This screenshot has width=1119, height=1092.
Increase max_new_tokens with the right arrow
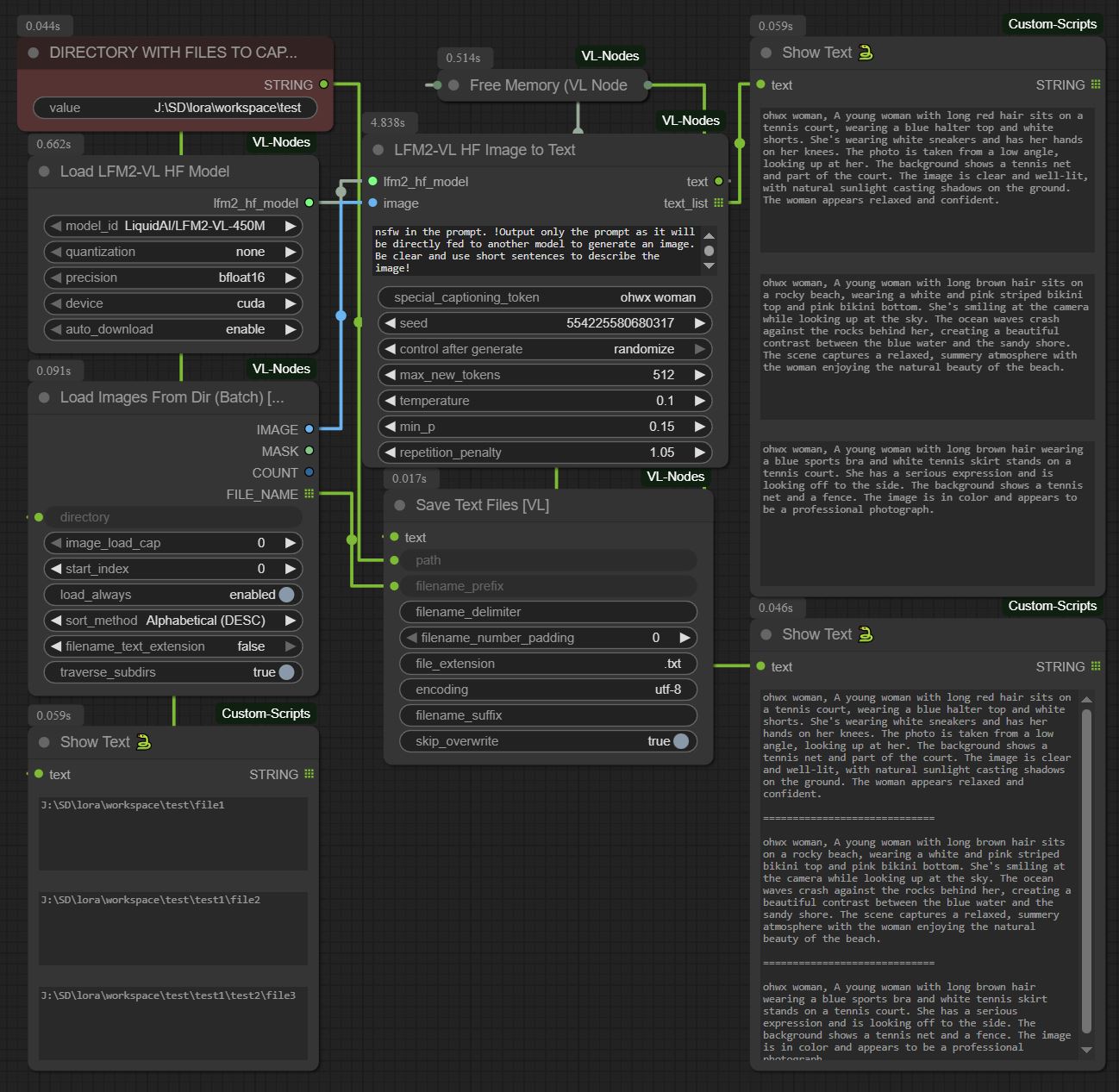pyautogui.click(x=700, y=375)
